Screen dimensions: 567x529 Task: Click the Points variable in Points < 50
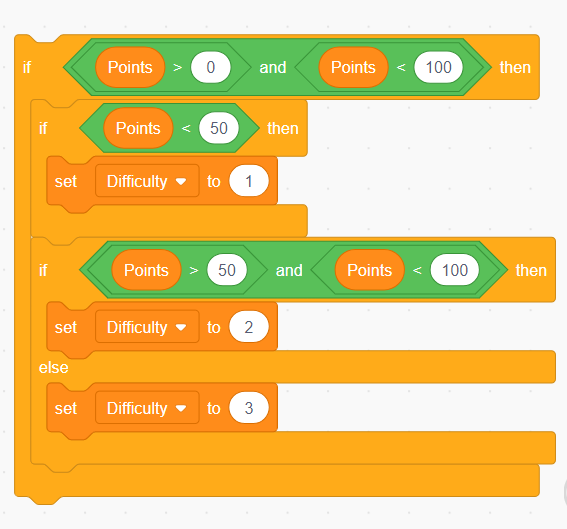click(x=138, y=128)
